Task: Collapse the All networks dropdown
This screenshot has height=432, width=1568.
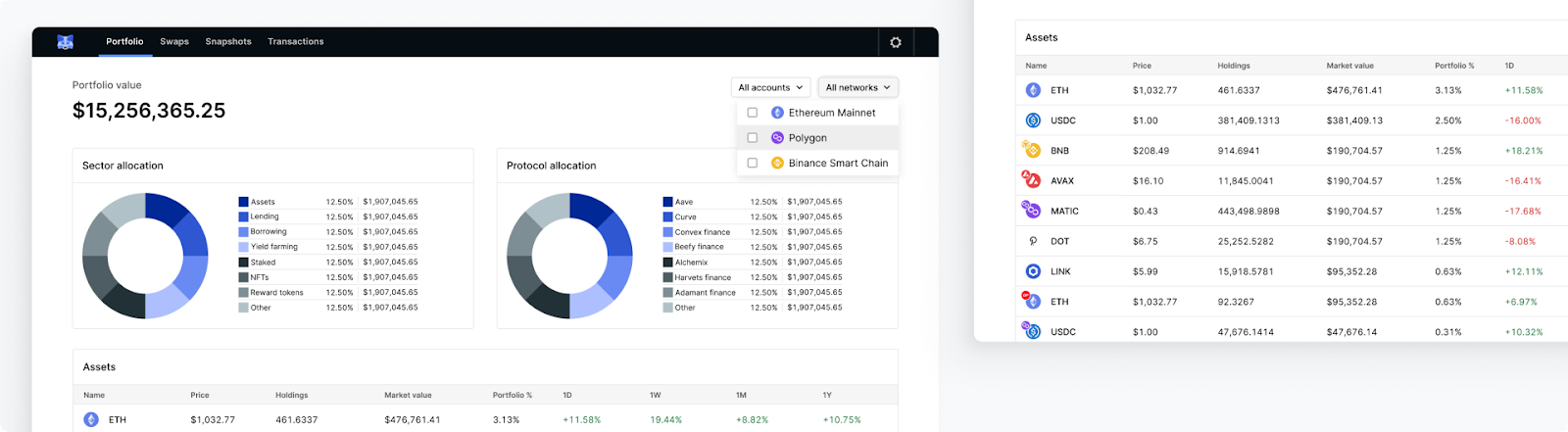Action: tap(857, 87)
